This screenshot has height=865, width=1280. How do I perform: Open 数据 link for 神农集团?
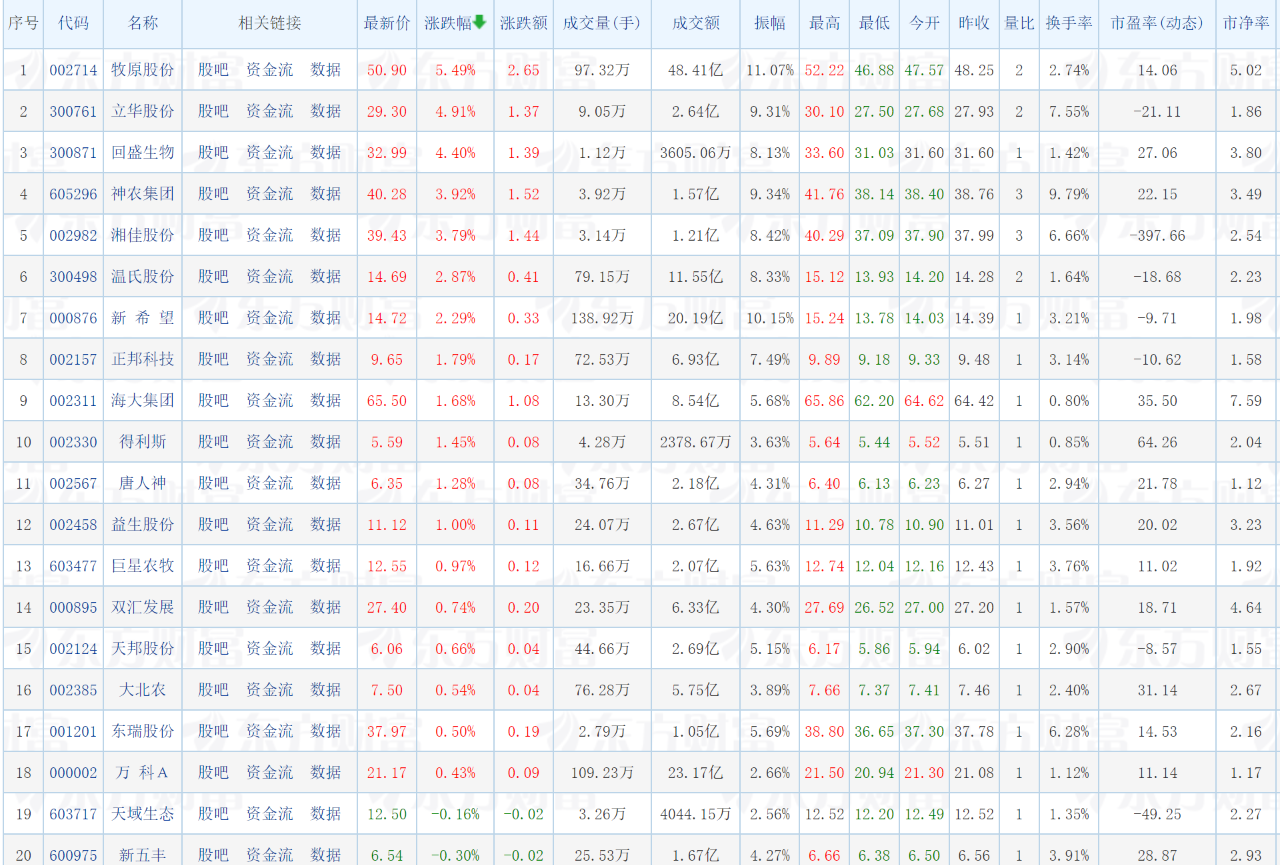click(x=326, y=194)
